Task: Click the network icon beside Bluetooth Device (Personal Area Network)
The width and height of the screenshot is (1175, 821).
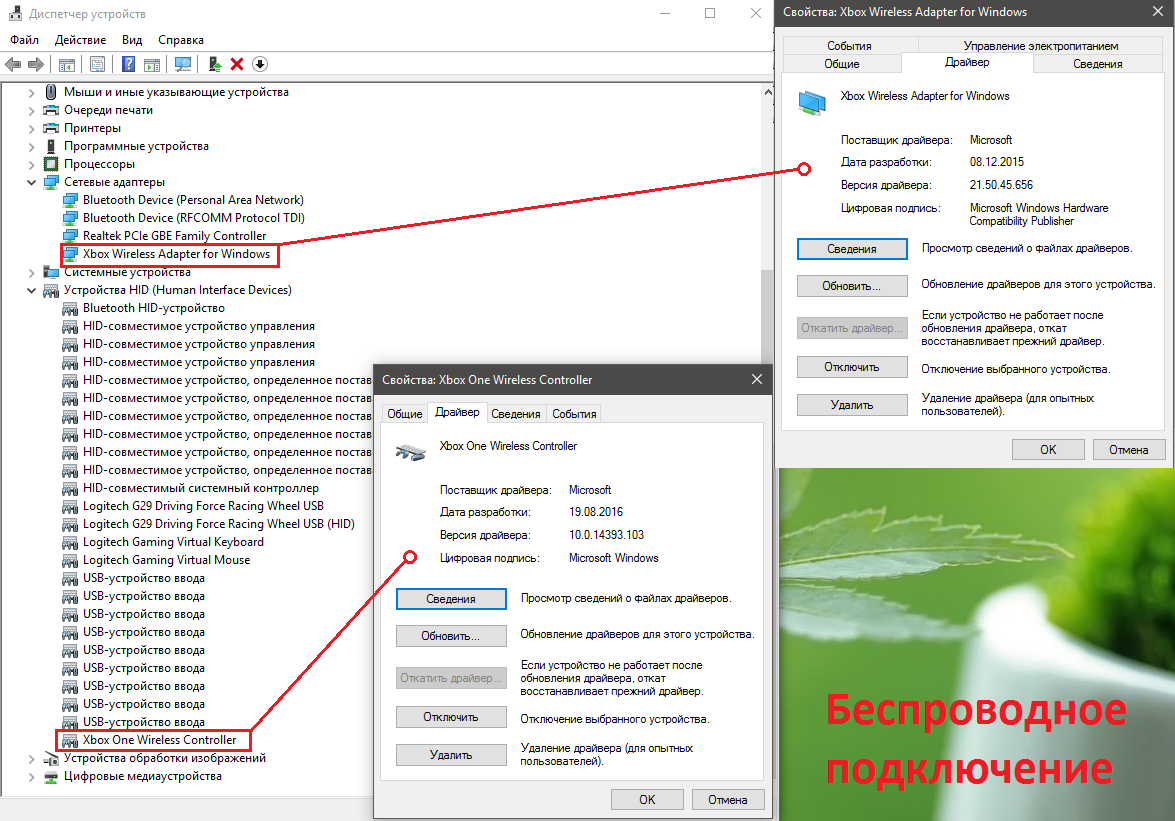Action: [x=70, y=200]
